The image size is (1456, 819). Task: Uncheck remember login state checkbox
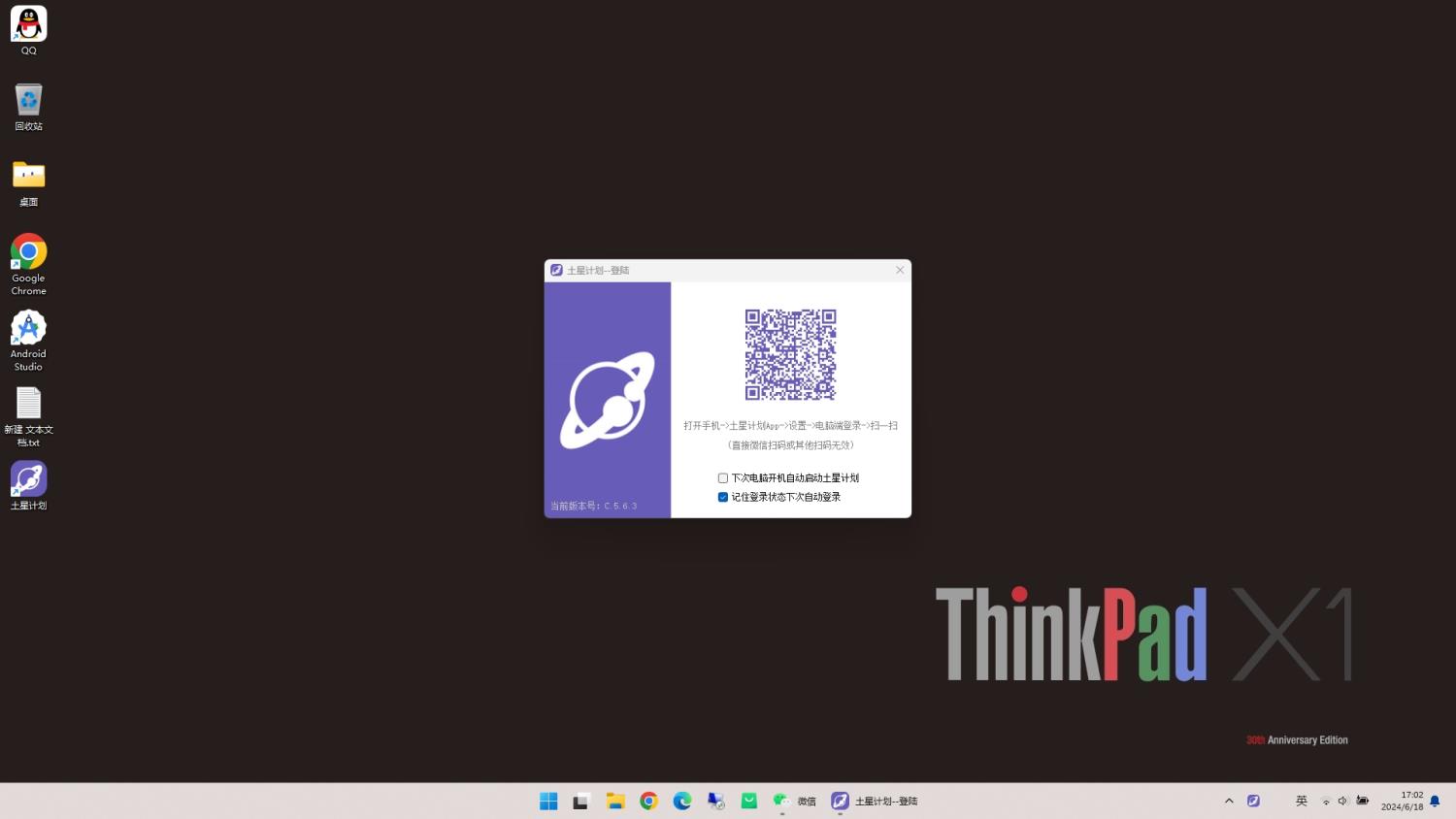click(723, 497)
